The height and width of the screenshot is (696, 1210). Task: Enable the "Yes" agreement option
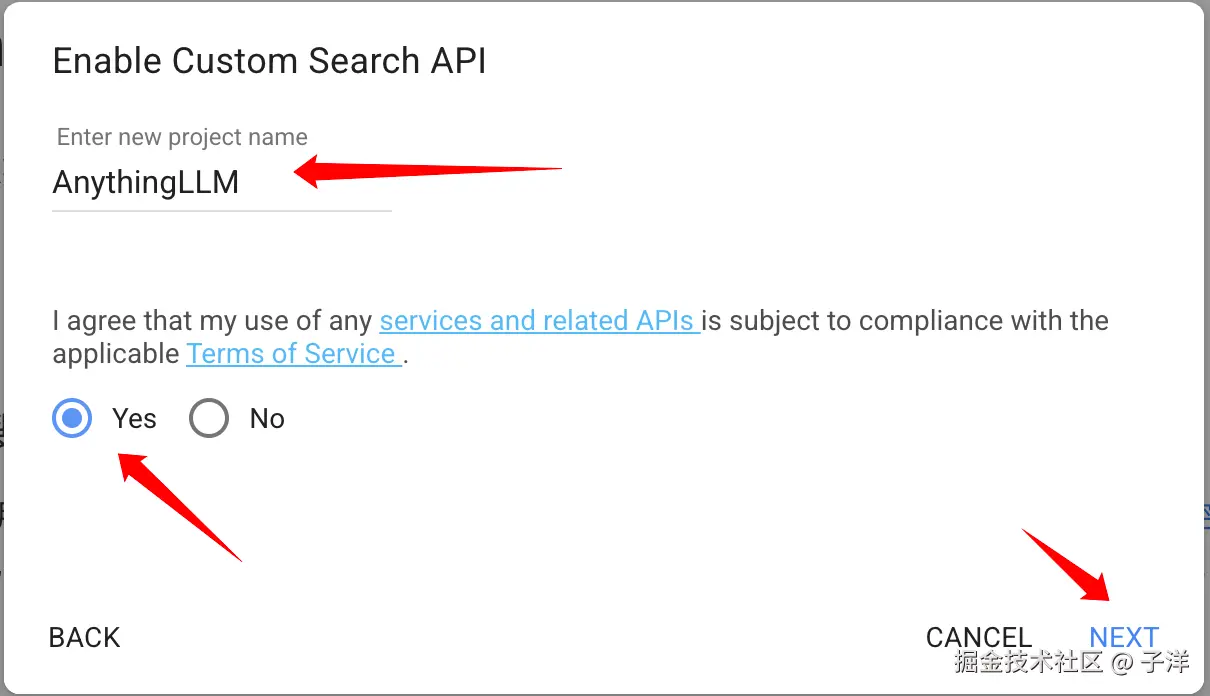pos(71,418)
